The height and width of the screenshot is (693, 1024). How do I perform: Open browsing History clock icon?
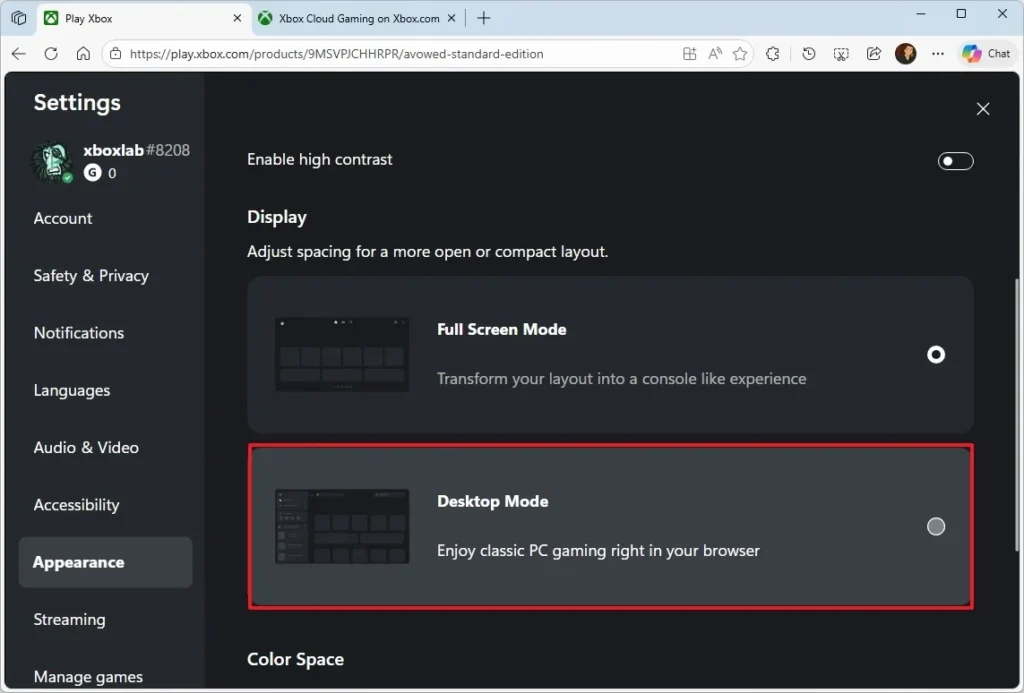(808, 53)
